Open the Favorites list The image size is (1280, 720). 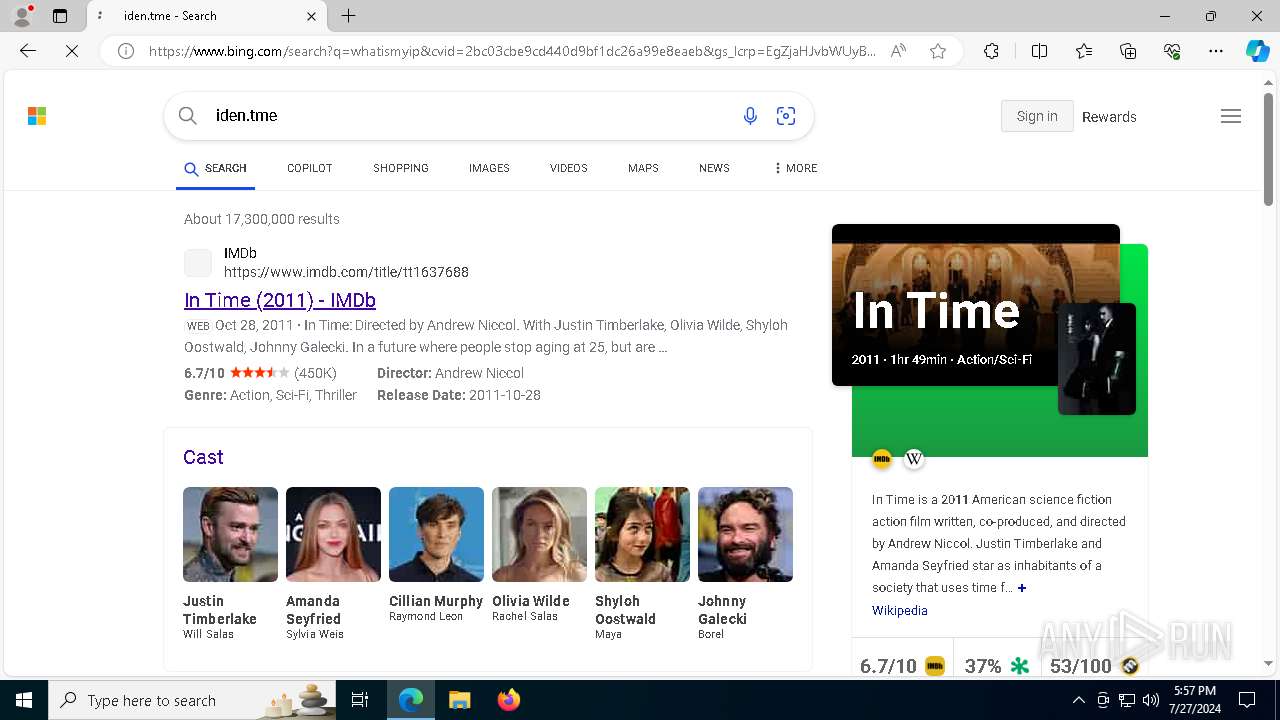(x=1084, y=51)
